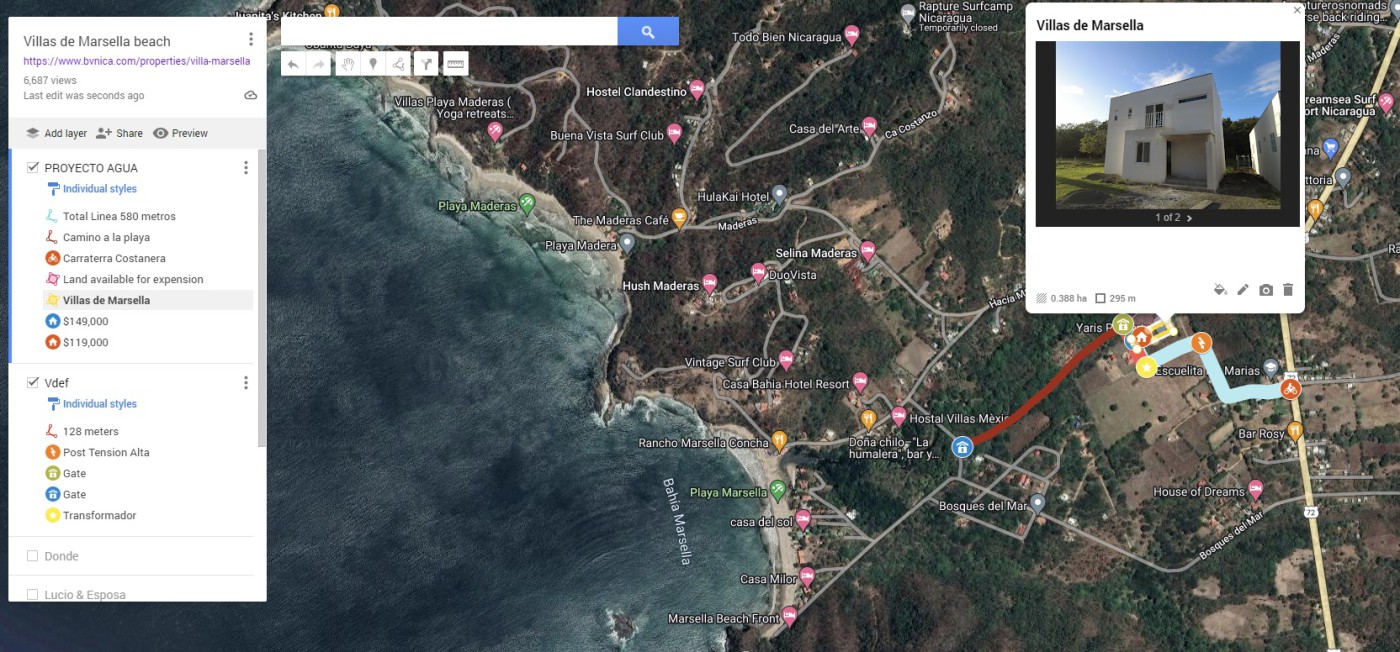Click the edit pencil in Villas popup
This screenshot has height=652, width=1400.
[x=1243, y=290]
